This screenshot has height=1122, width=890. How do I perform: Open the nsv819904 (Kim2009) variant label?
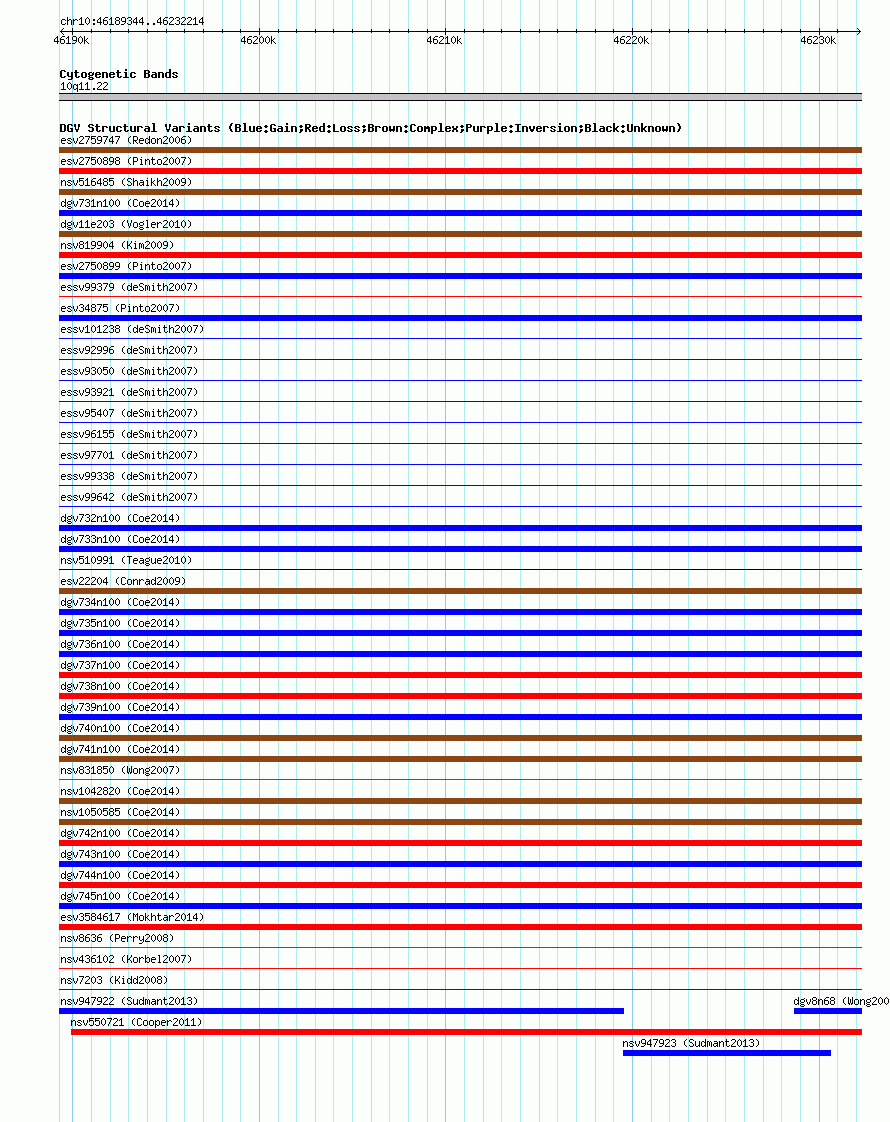click(x=117, y=245)
